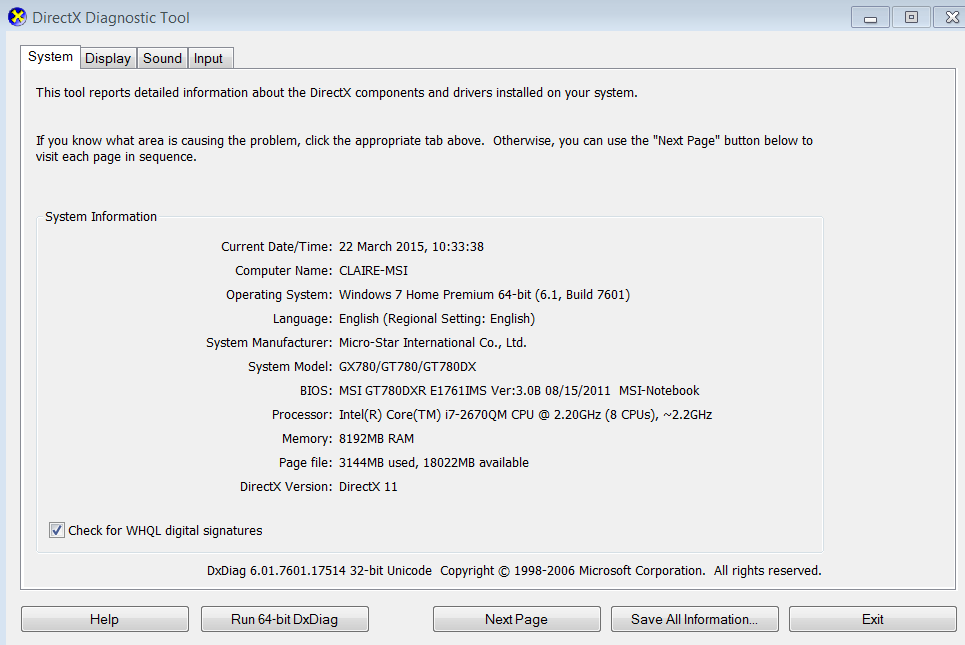This screenshot has width=965, height=645.
Task: Click the DxDiag 6.01.7601.17514 version text
Action: (x=319, y=571)
